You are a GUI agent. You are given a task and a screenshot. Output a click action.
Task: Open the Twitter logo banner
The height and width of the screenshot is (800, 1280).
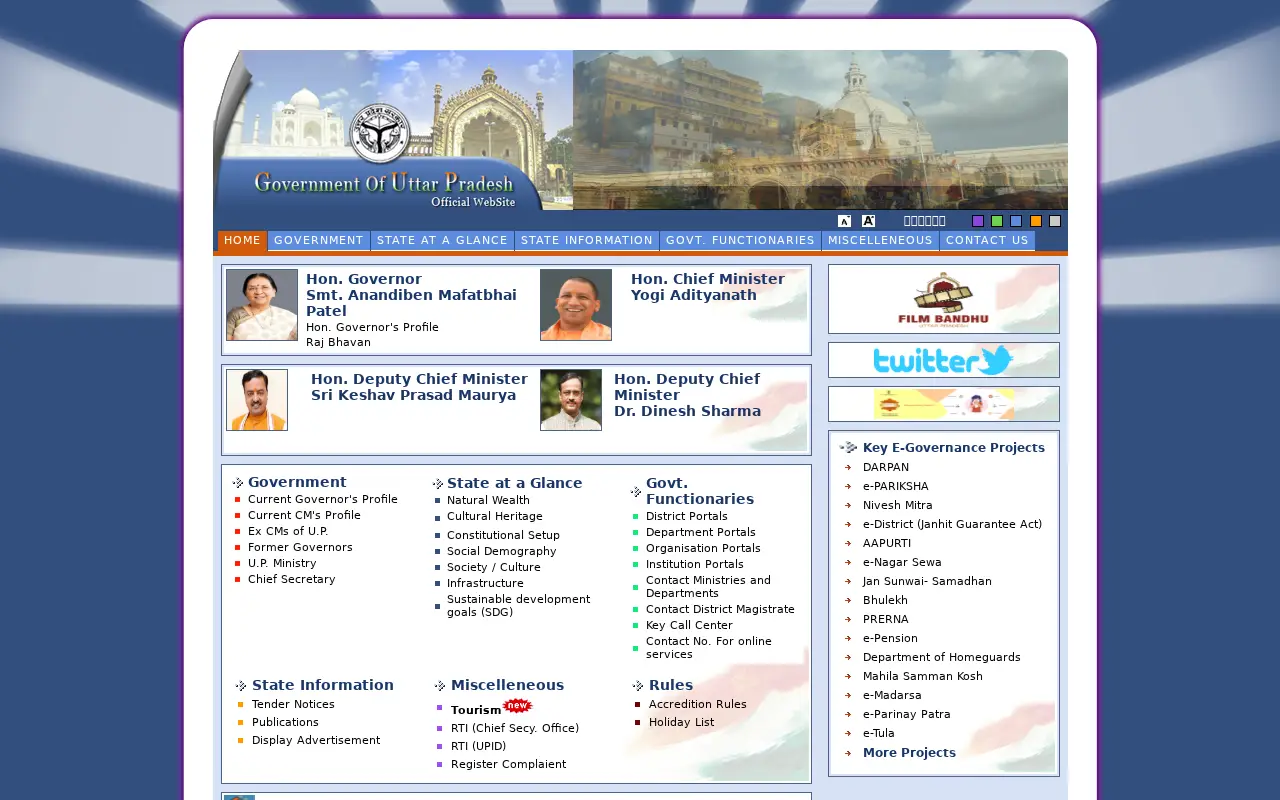[x=944, y=360]
